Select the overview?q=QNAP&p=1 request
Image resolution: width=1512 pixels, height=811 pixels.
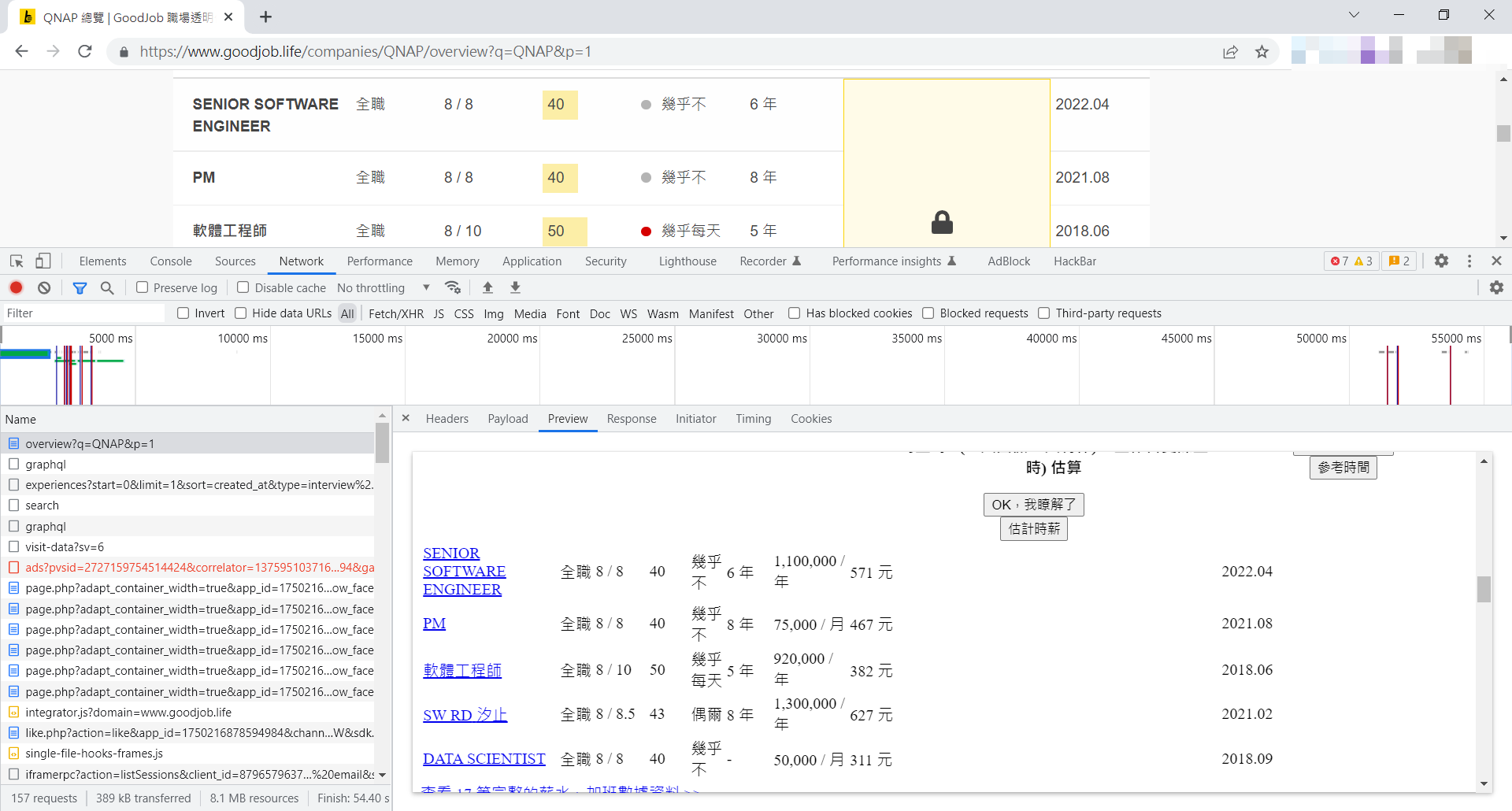tap(187, 443)
